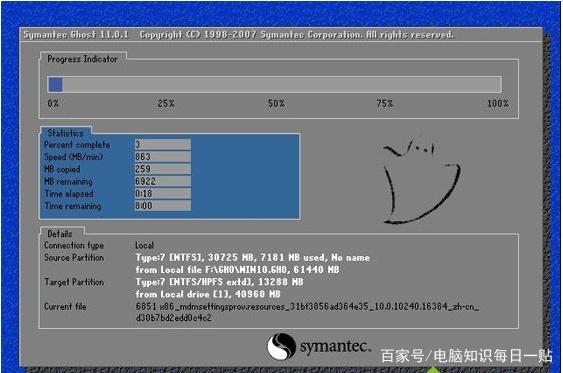Click the 100% label of progress bar
Image resolution: width=563 pixels, height=373 pixels.
click(x=497, y=103)
